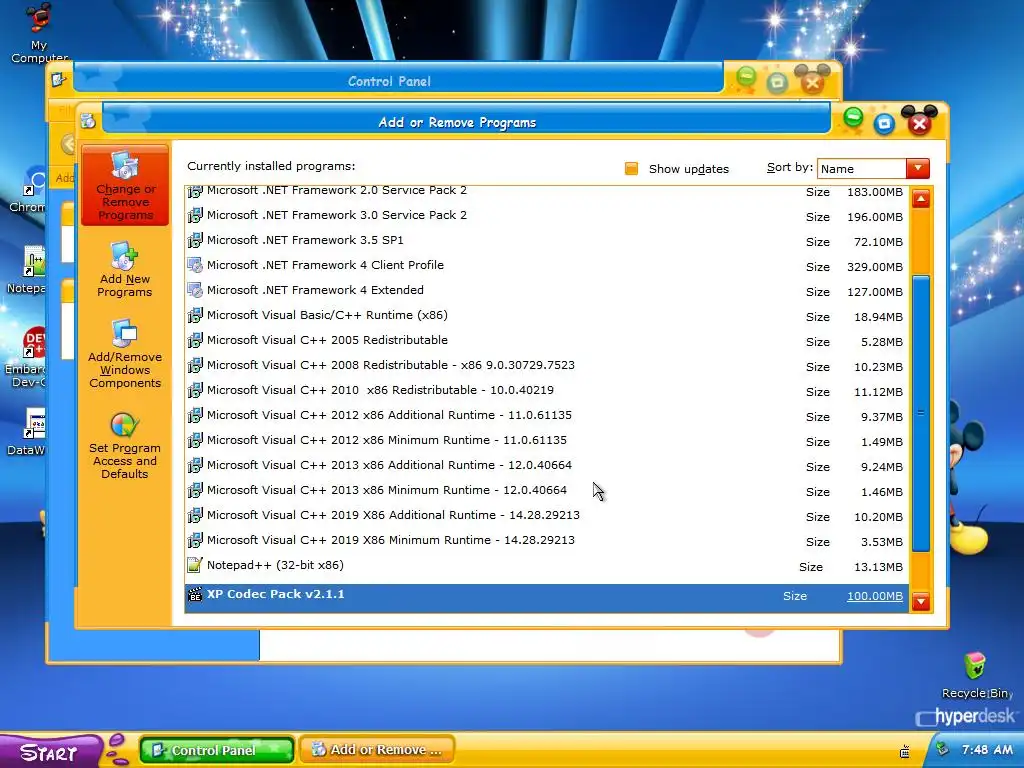1024x768 pixels.
Task: Select Visual C++ 2010 x86 Redistributable 10.0.40219
Action: (x=546, y=390)
